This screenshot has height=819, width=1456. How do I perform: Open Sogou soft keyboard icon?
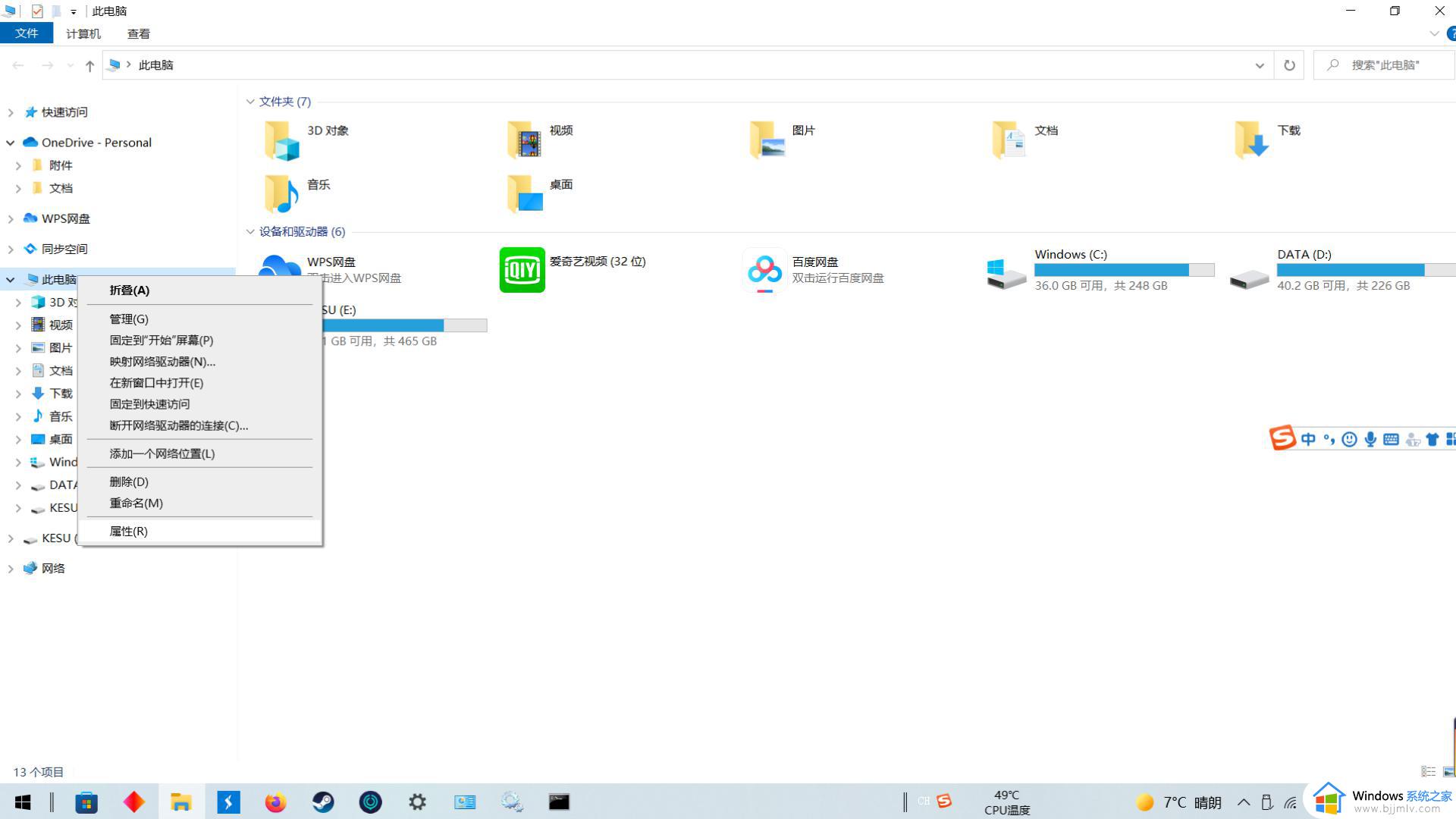[1391, 439]
